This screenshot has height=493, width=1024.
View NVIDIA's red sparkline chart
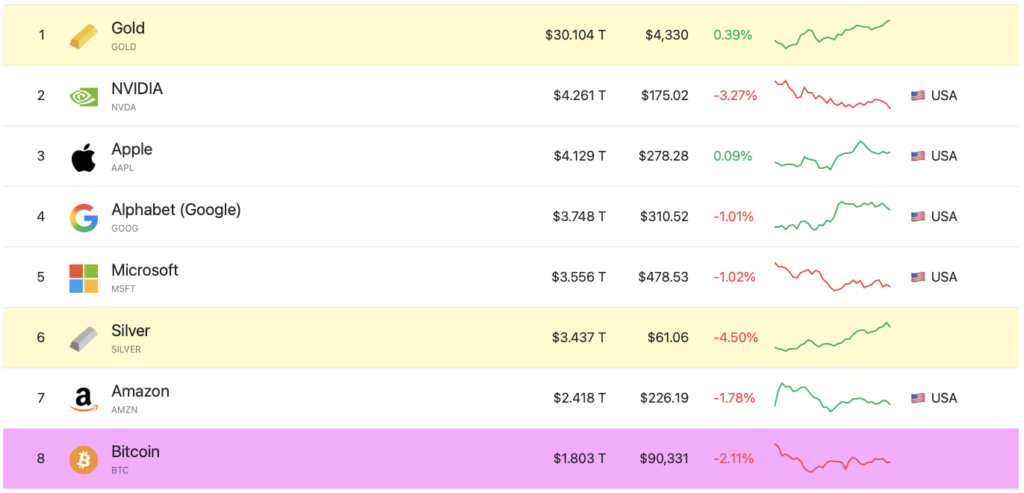(x=832, y=96)
